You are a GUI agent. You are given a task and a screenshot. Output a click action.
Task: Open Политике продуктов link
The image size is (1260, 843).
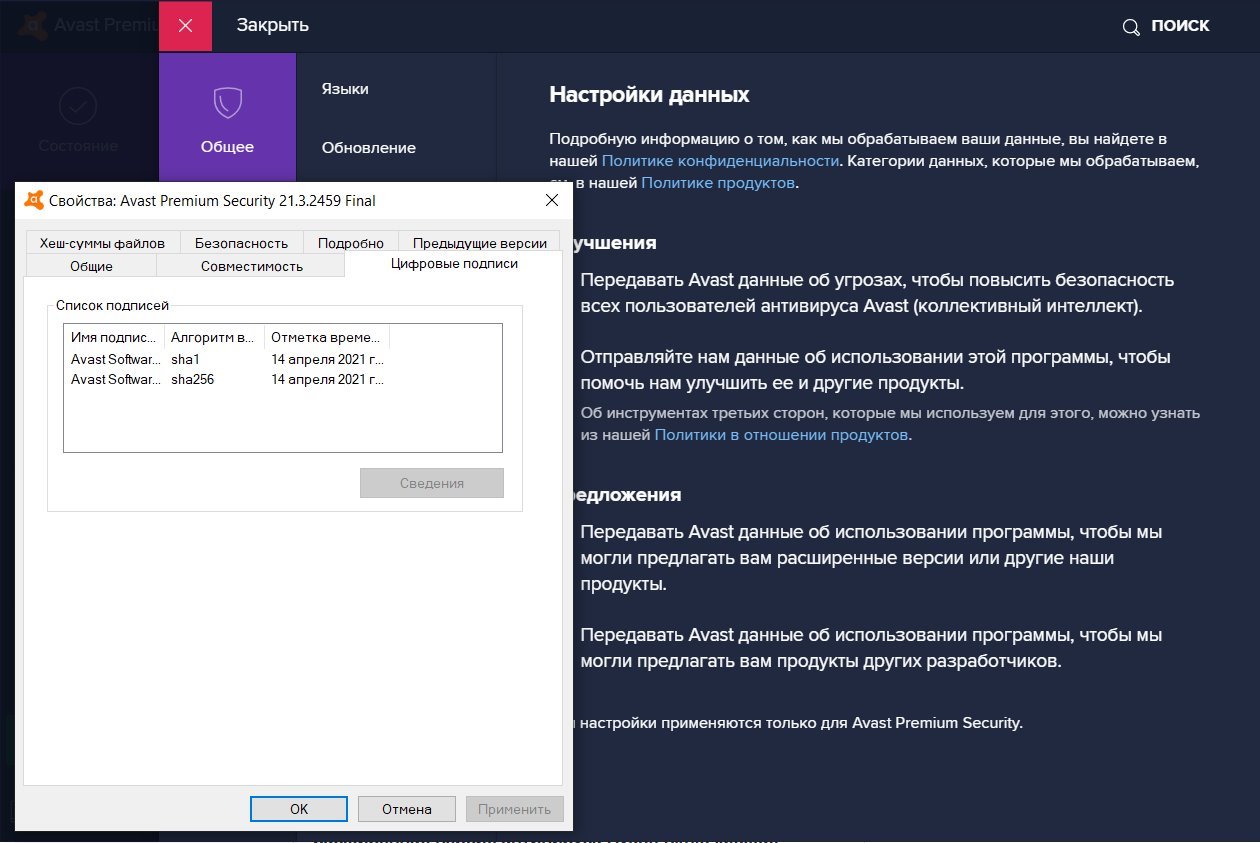[719, 183]
